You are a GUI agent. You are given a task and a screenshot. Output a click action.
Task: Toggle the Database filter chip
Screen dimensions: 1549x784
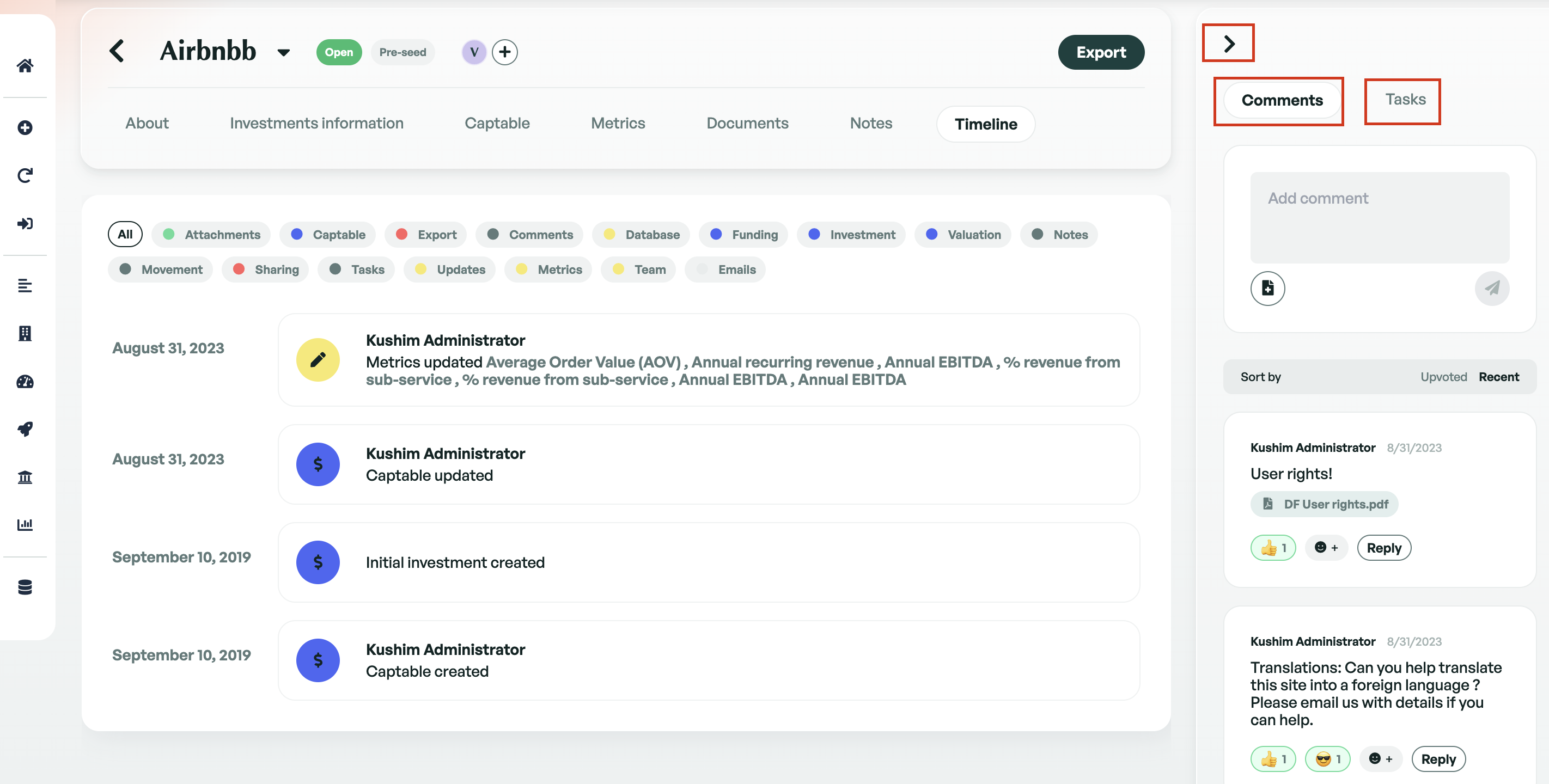click(641, 235)
